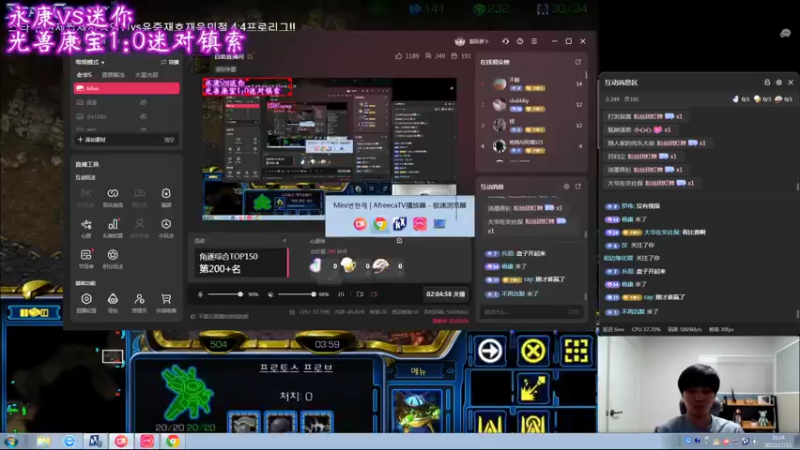
Task: Click the webcam feed thumbnail
Action: click(x=698, y=384)
